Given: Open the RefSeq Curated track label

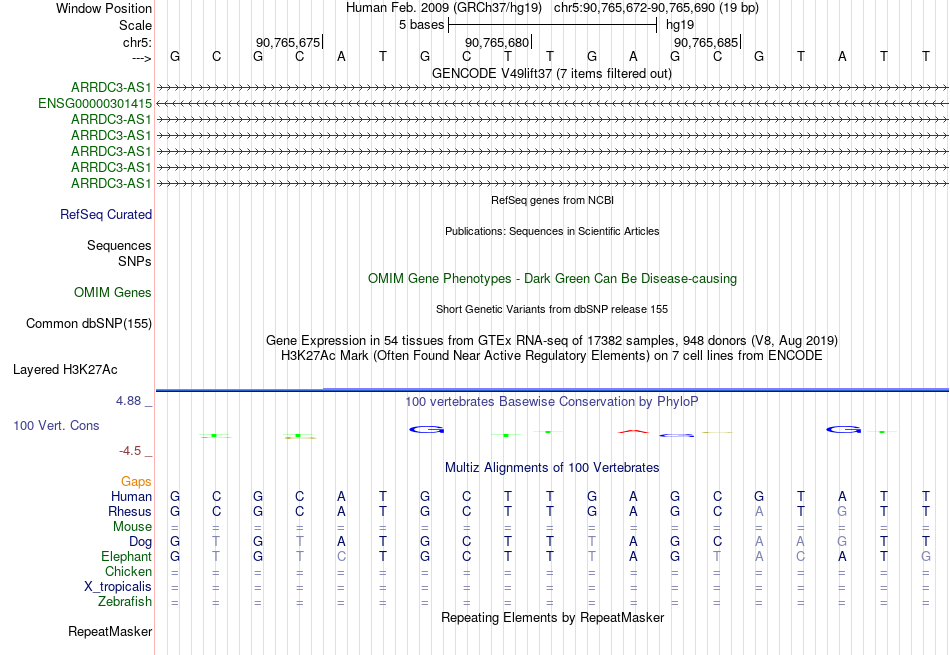Looking at the screenshot, I should [x=106, y=214].
